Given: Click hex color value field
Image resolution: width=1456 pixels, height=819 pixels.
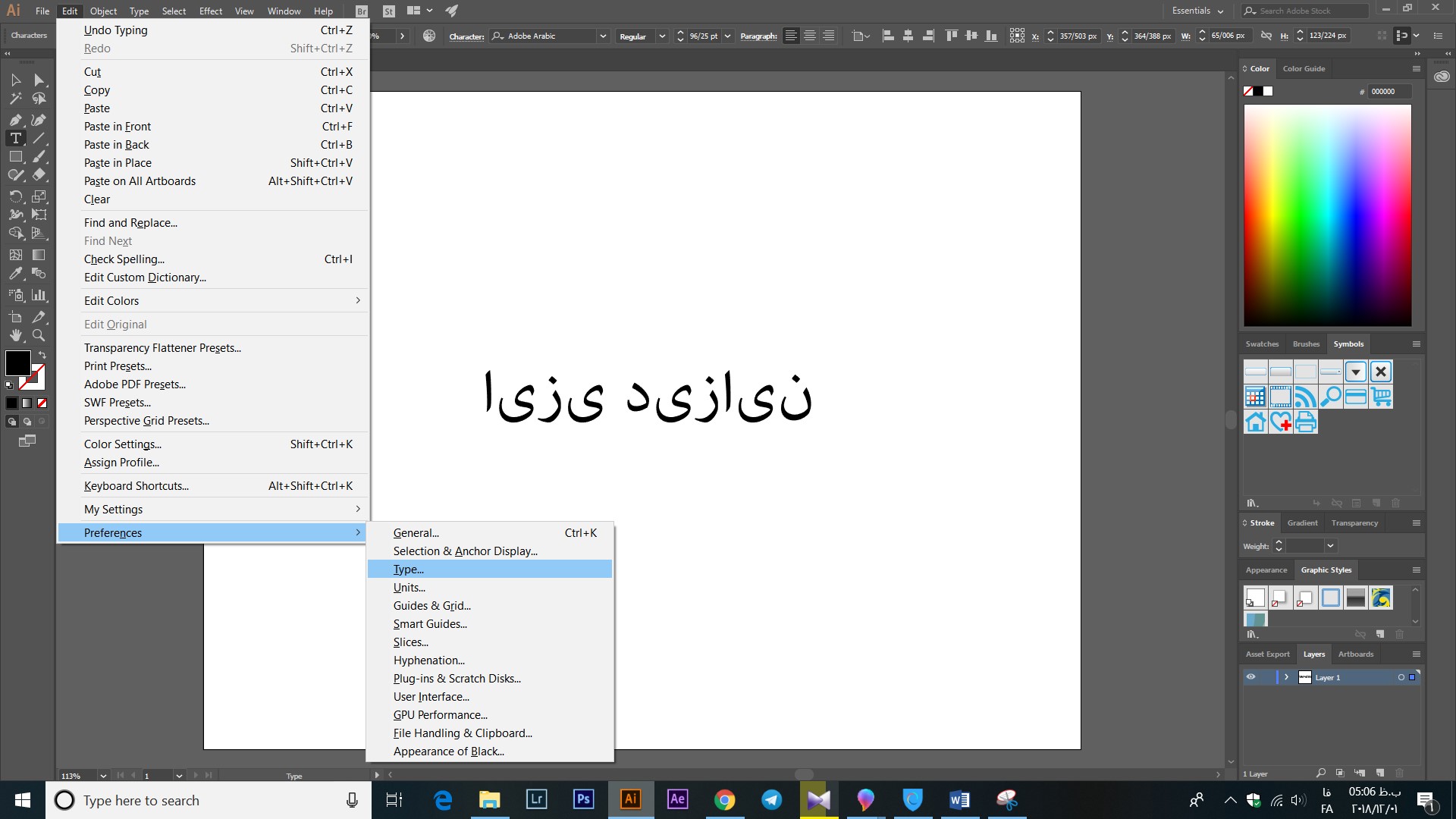Looking at the screenshot, I should click(x=1389, y=91).
